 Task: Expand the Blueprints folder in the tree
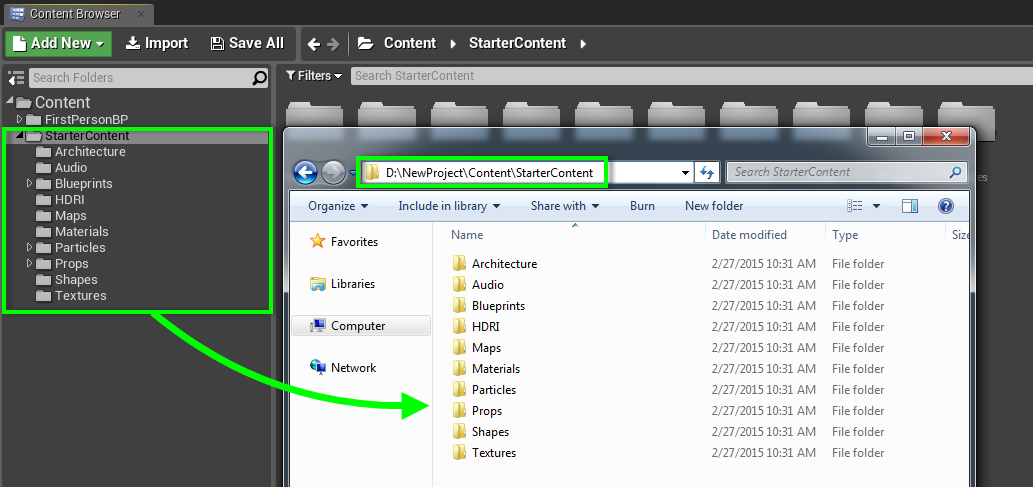click(30, 184)
